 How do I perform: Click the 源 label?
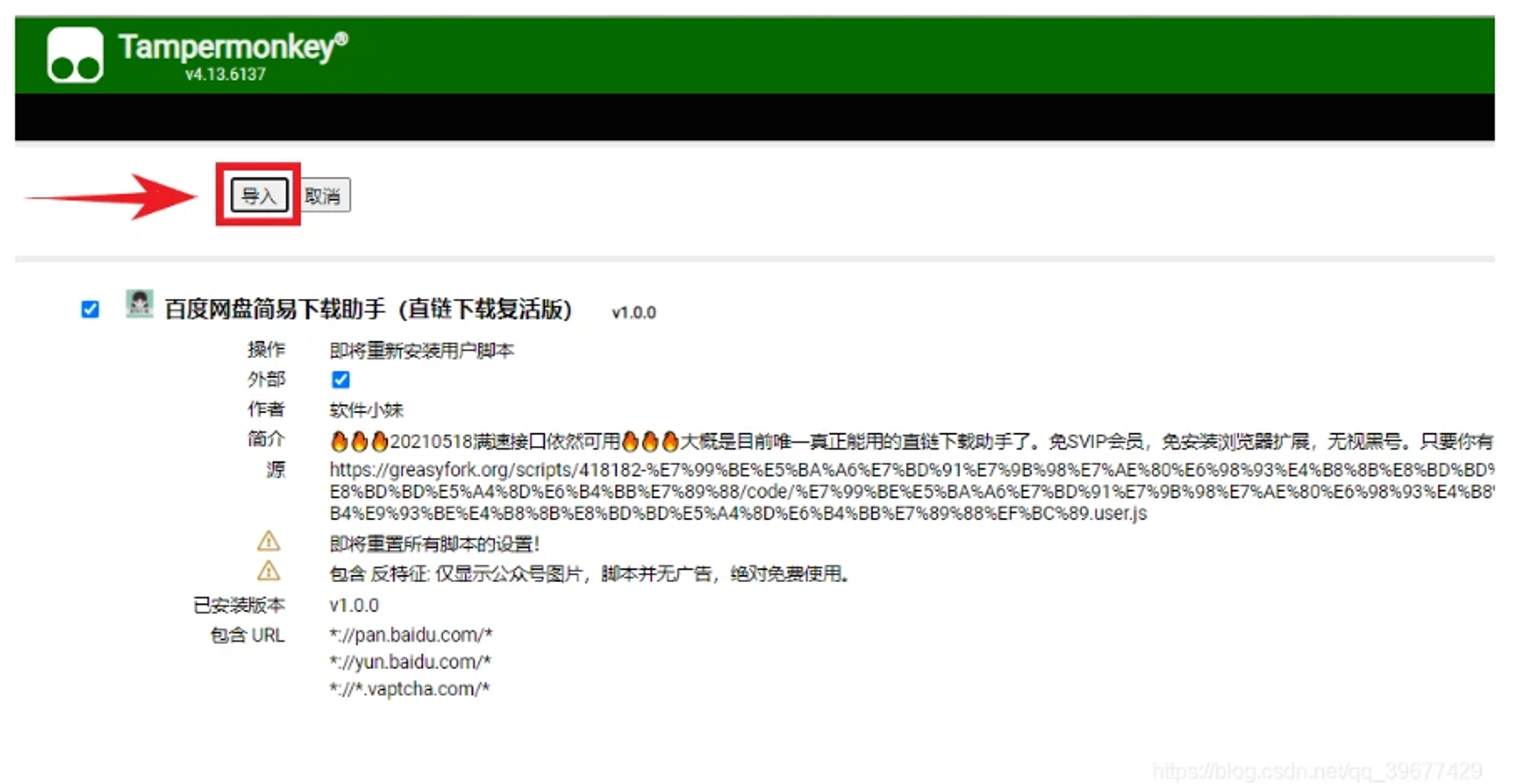[x=275, y=469]
